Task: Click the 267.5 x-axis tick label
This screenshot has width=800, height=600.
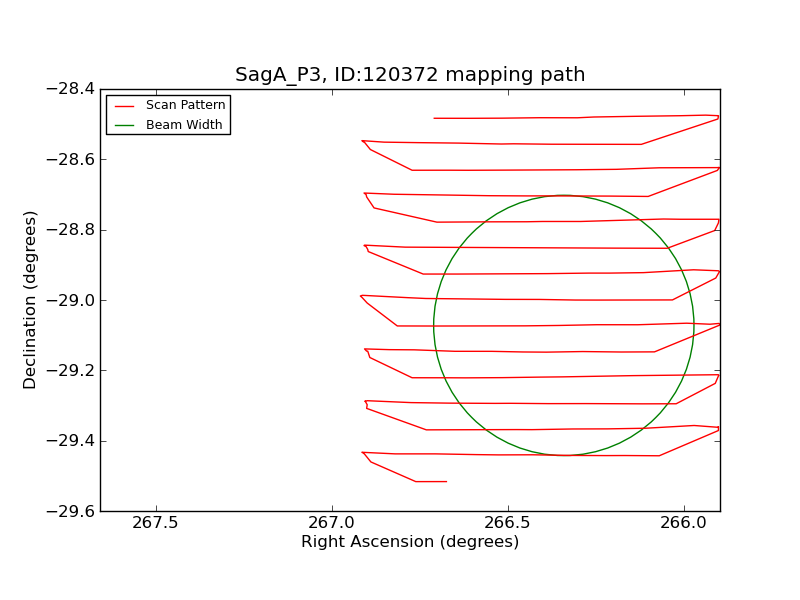Action: (155, 523)
